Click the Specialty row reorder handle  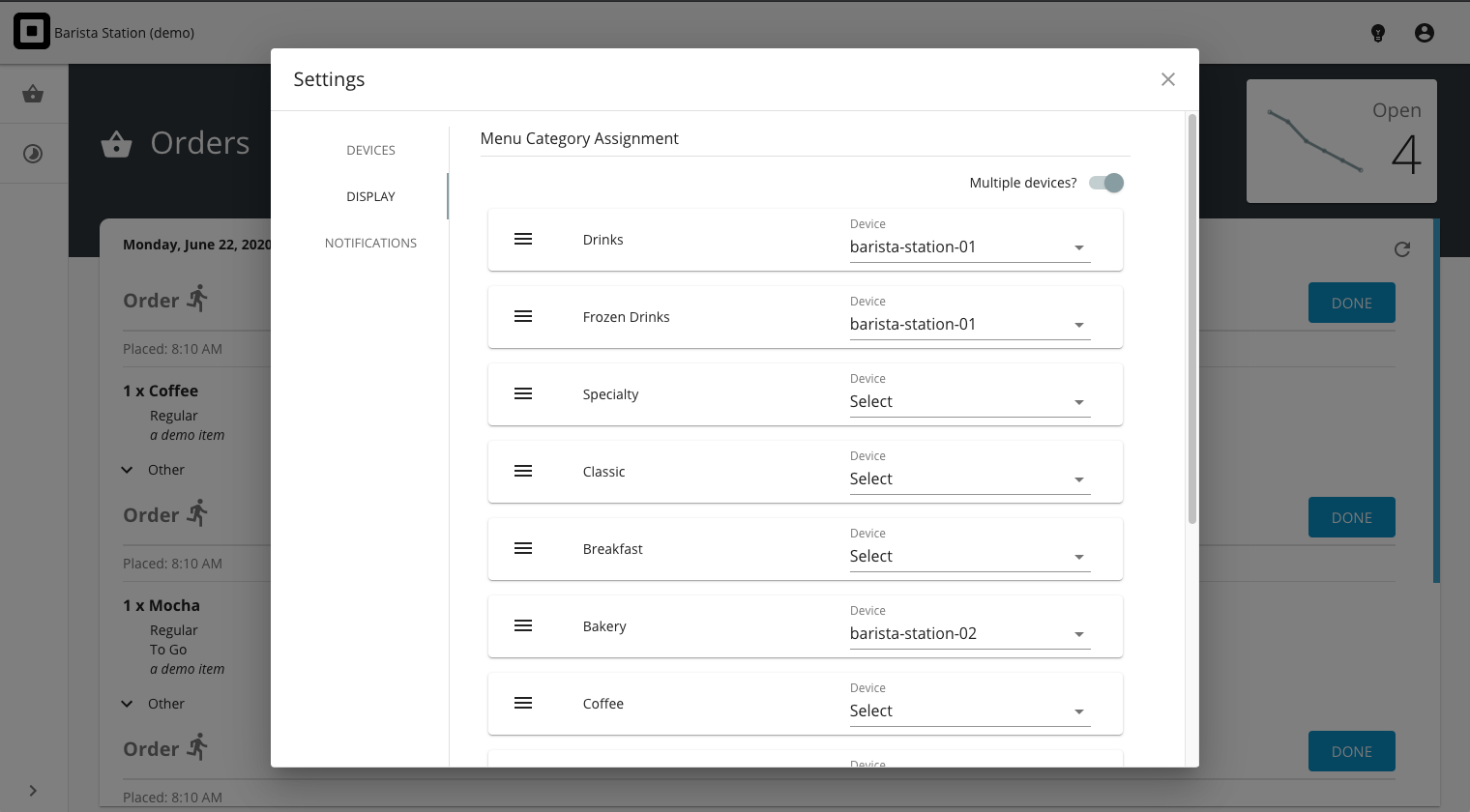pos(523,393)
